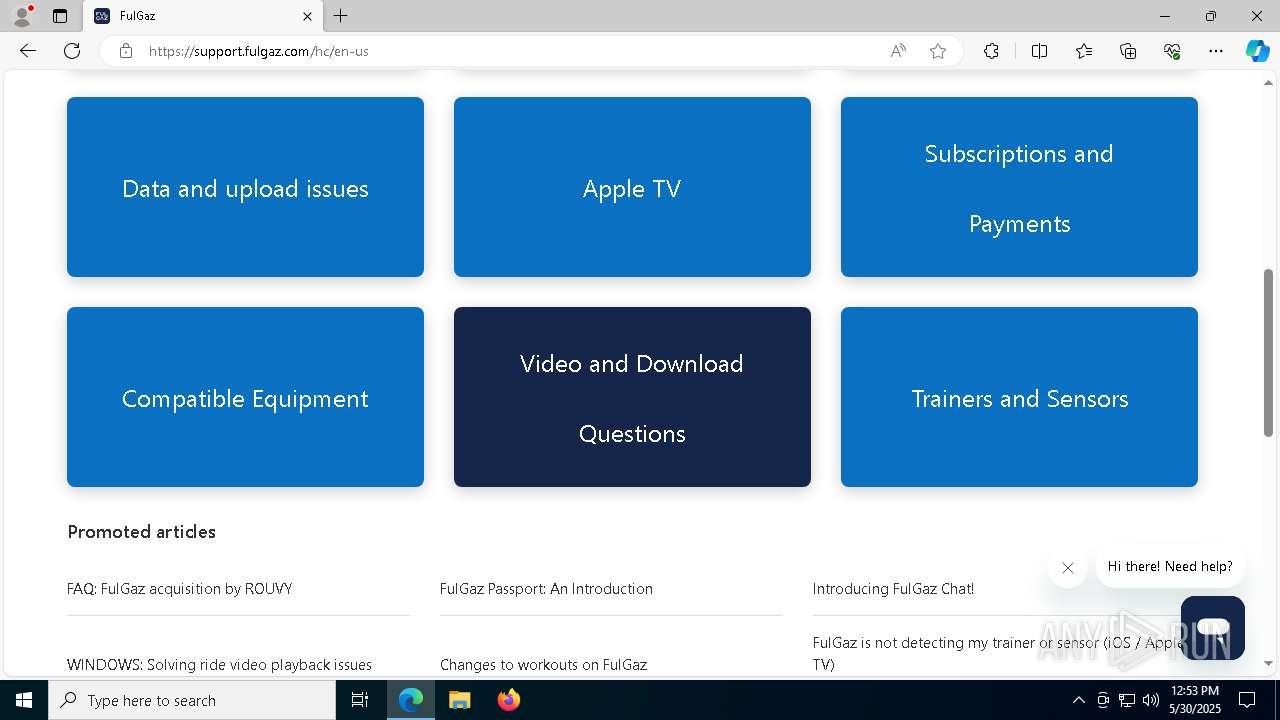Open FulGaz is not detecting my trainer article
The height and width of the screenshot is (720, 1280).
[997, 653]
